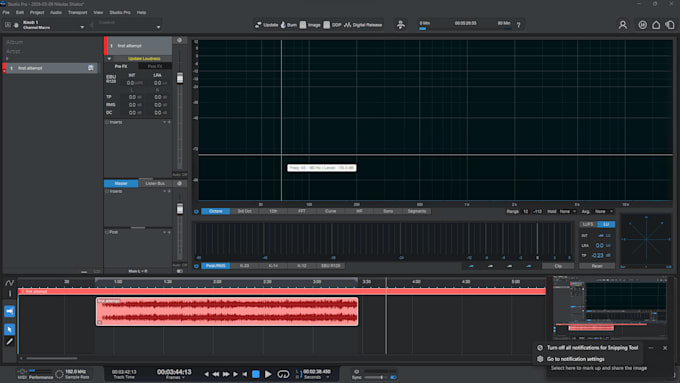Start playback with Play button
This screenshot has height=383, width=680.
tap(268, 374)
